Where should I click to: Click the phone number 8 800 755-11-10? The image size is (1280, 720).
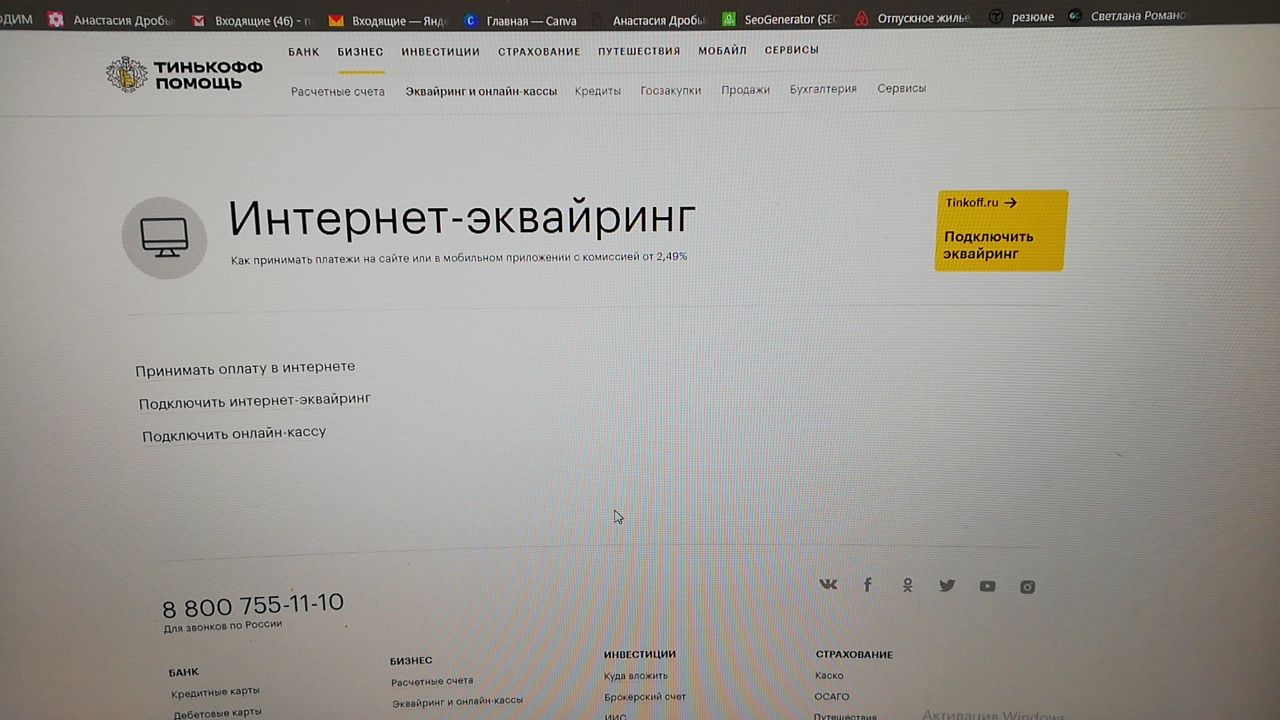(253, 605)
